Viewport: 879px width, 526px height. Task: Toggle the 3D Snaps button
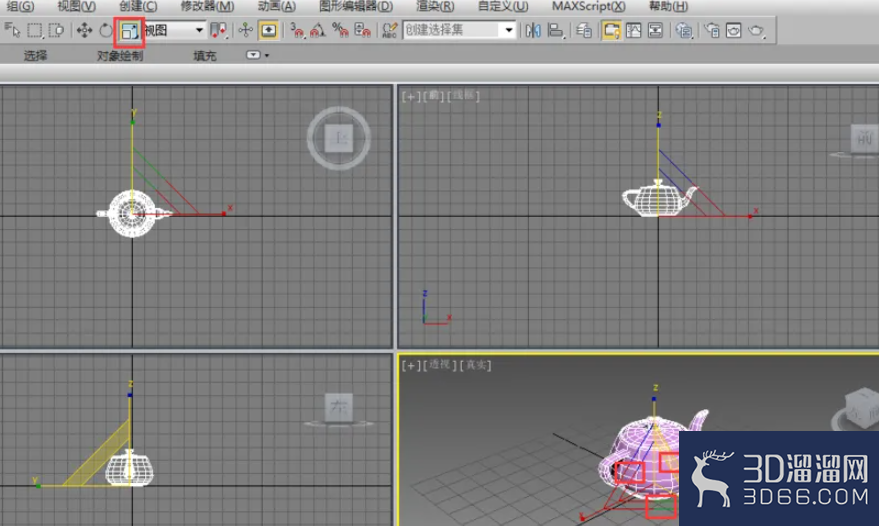(x=297, y=30)
